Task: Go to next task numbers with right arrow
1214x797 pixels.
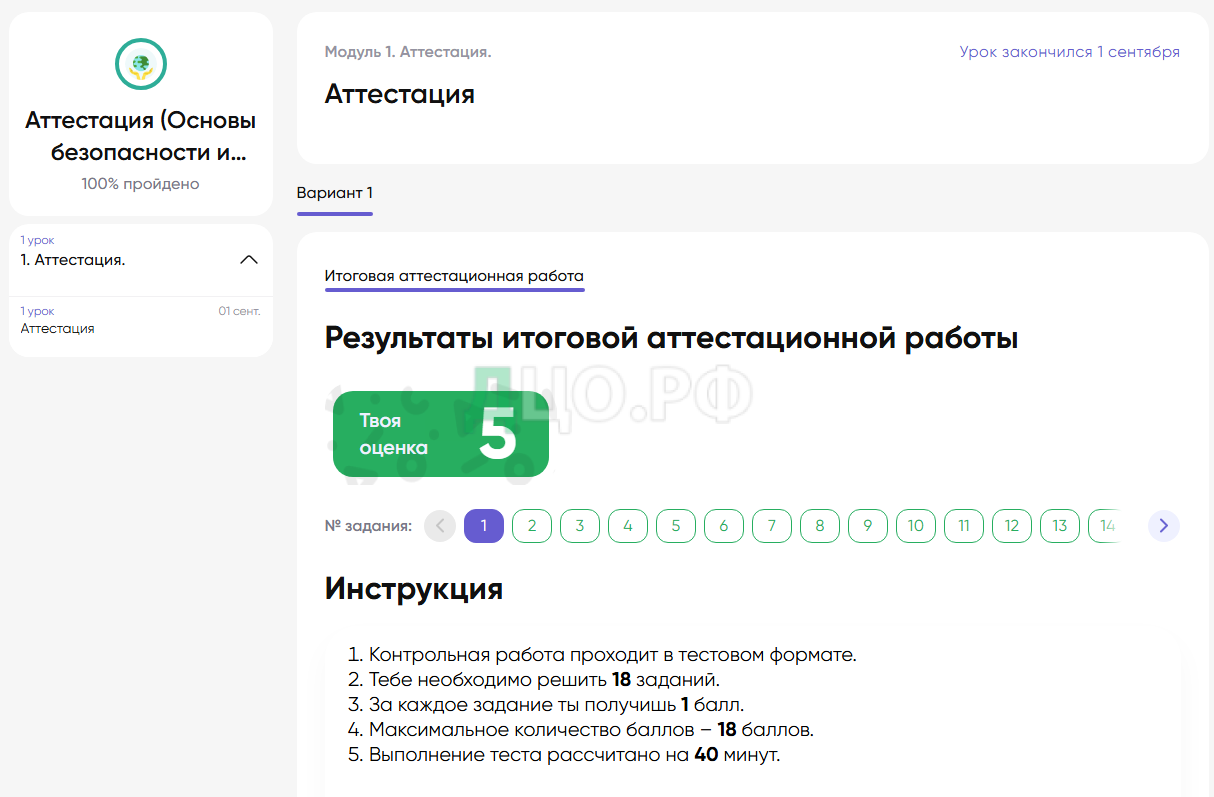Action: click(x=1163, y=526)
